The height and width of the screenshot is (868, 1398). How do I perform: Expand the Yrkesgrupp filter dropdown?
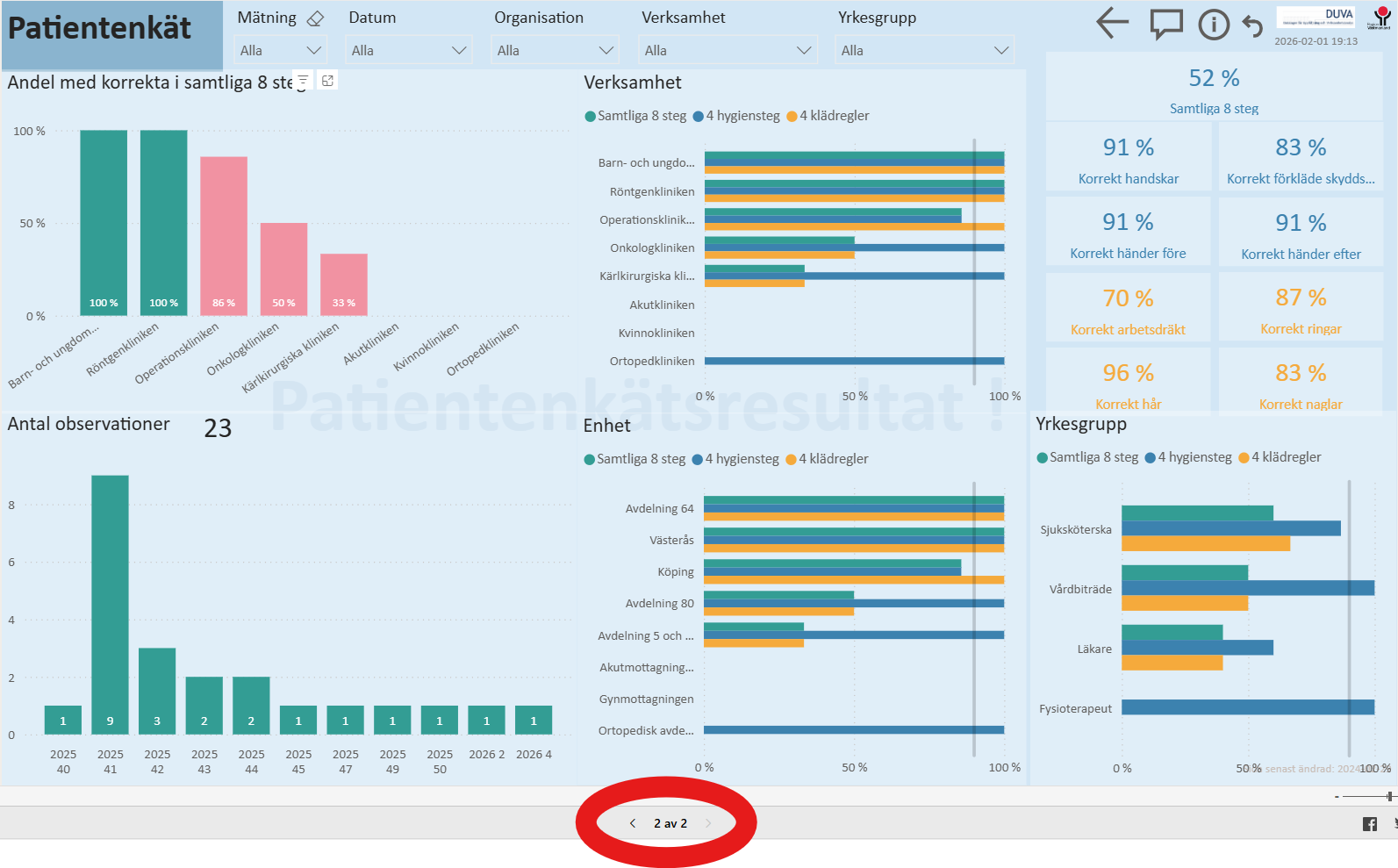point(924,51)
